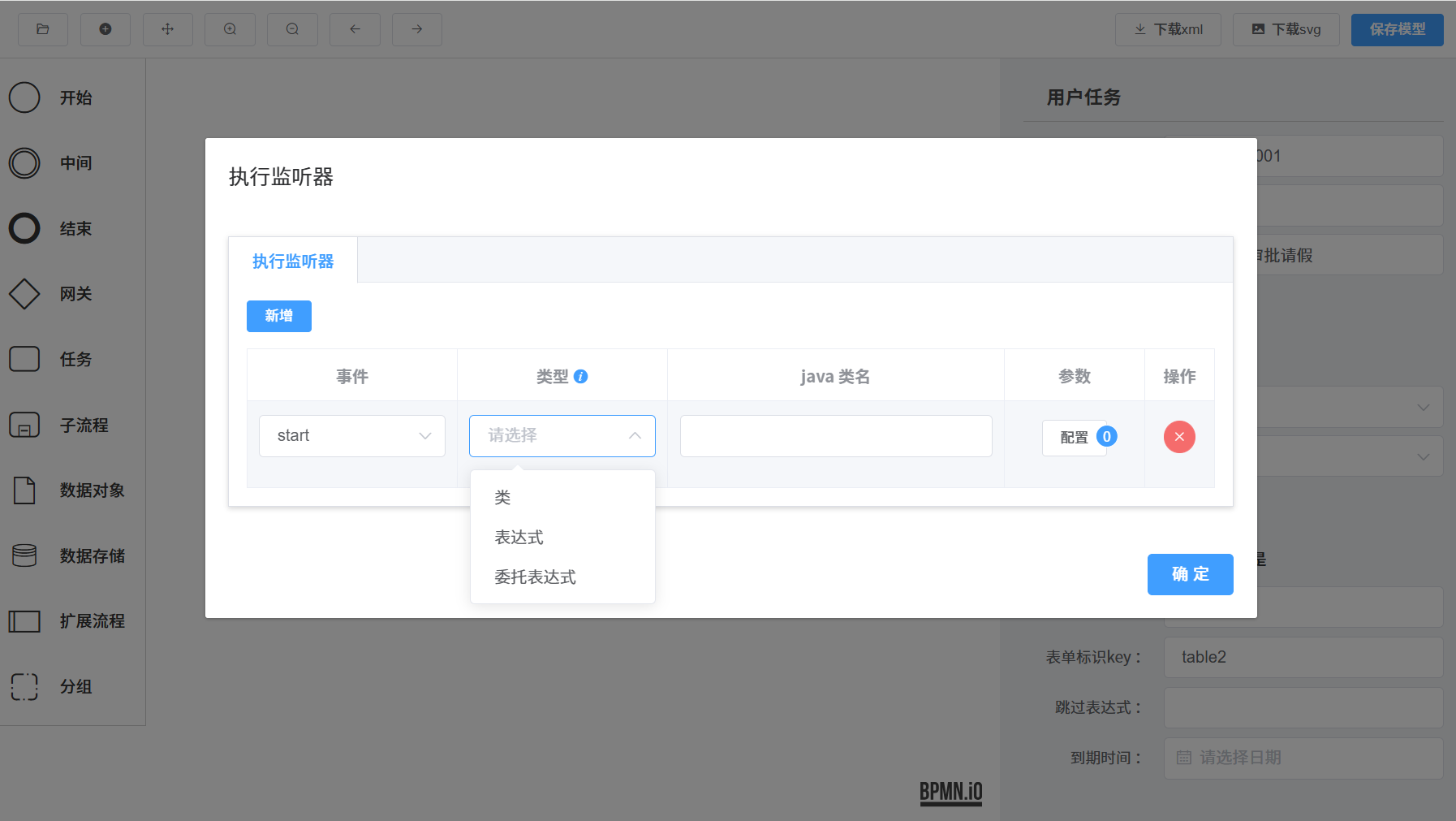Choose 表达式 from the type list
This screenshot has height=821, width=1456.
coord(519,538)
